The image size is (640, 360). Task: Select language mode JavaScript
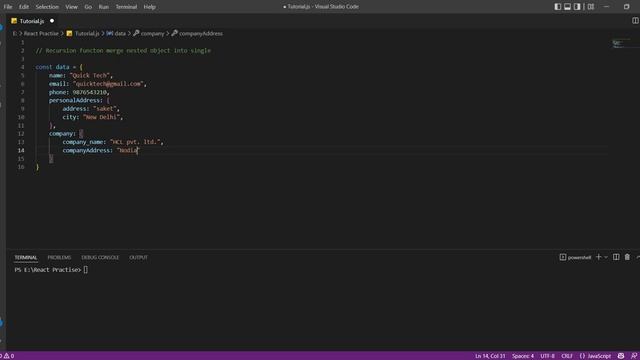pyautogui.click(x=599, y=356)
